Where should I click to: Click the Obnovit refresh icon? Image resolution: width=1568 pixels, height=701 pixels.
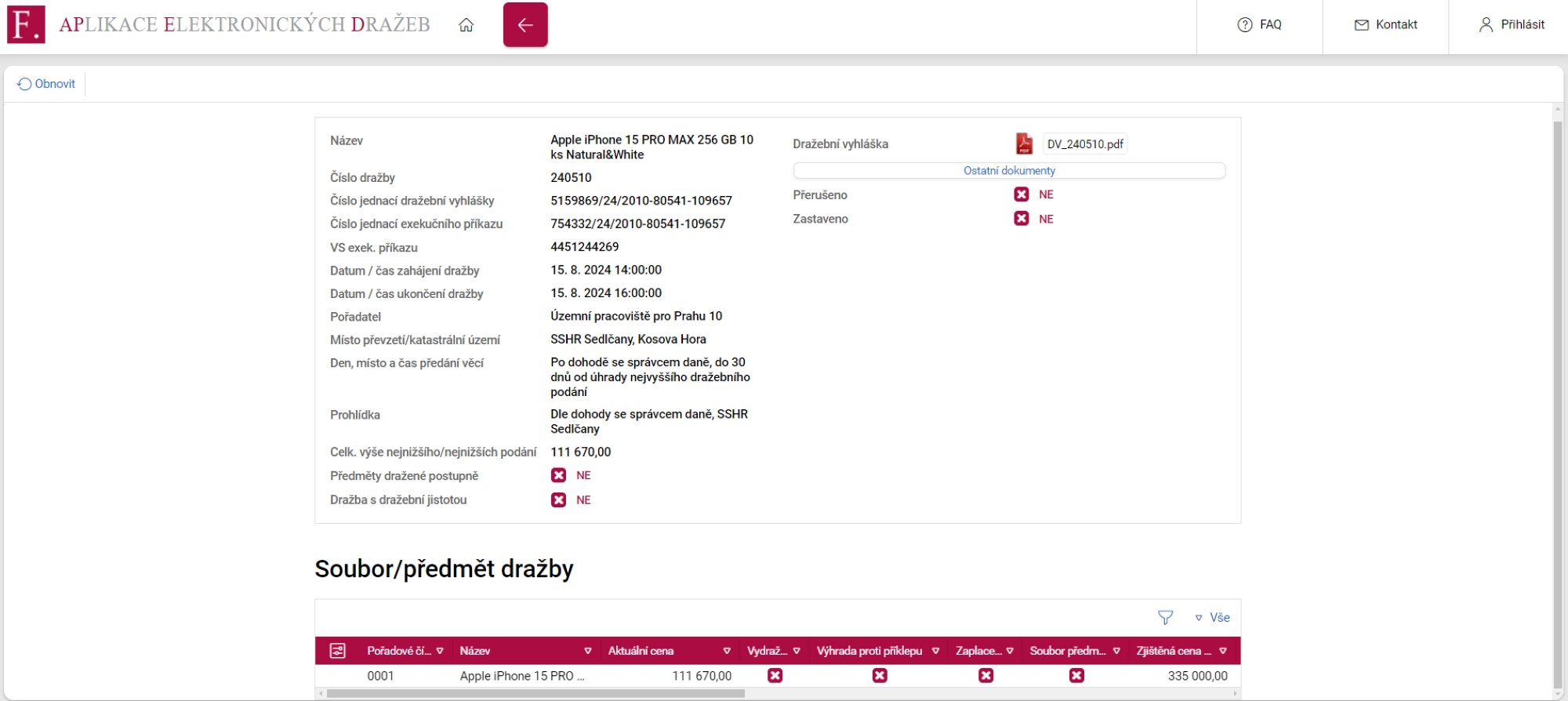pyautogui.click(x=24, y=84)
